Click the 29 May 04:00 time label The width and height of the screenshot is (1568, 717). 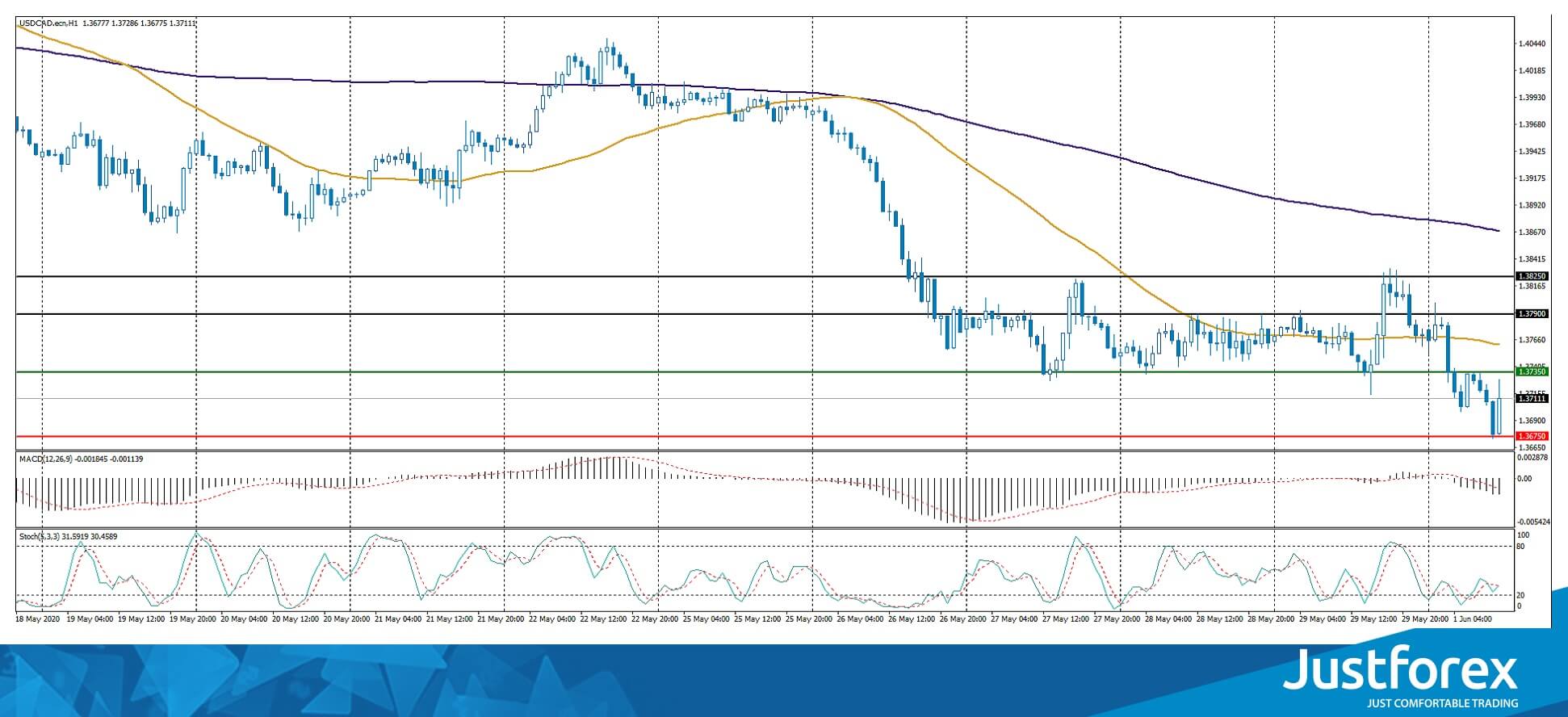1324,619
